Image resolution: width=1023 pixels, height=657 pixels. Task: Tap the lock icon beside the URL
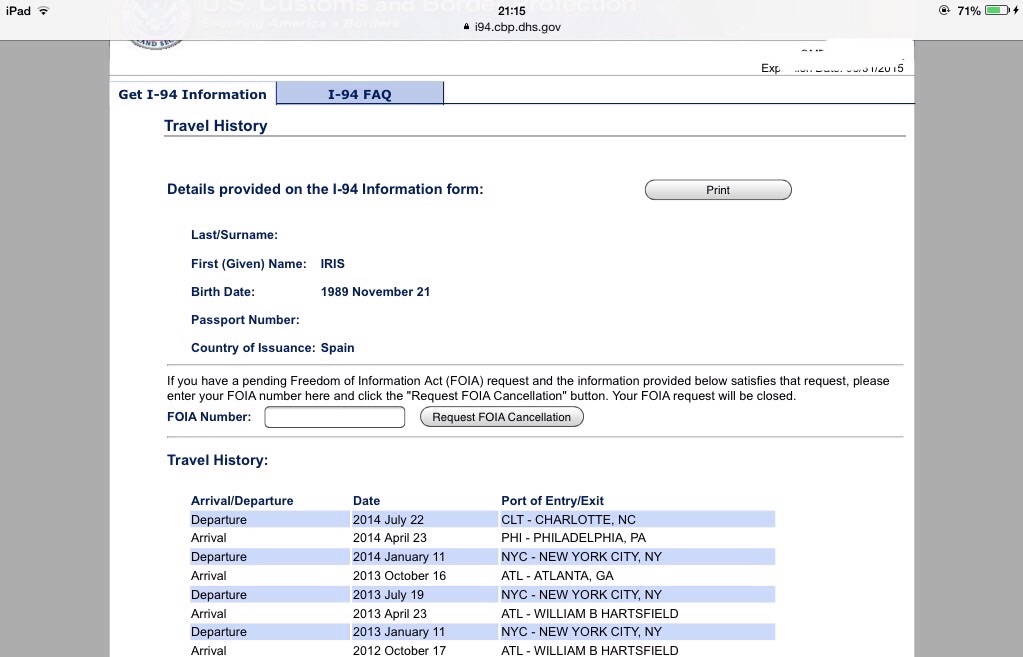coord(466,27)
